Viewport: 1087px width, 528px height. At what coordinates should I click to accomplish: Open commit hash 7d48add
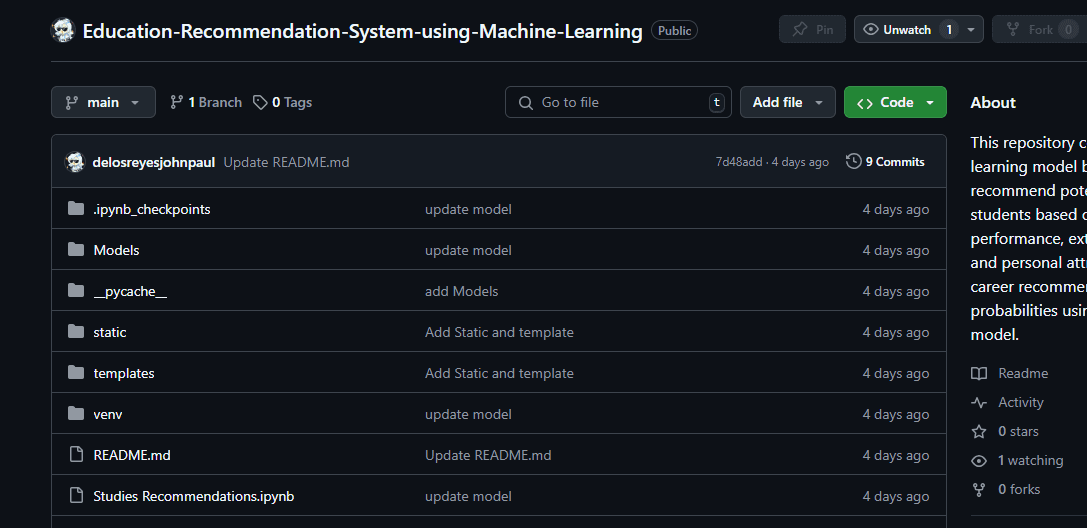pyautogui.click(x=738, y=162)
